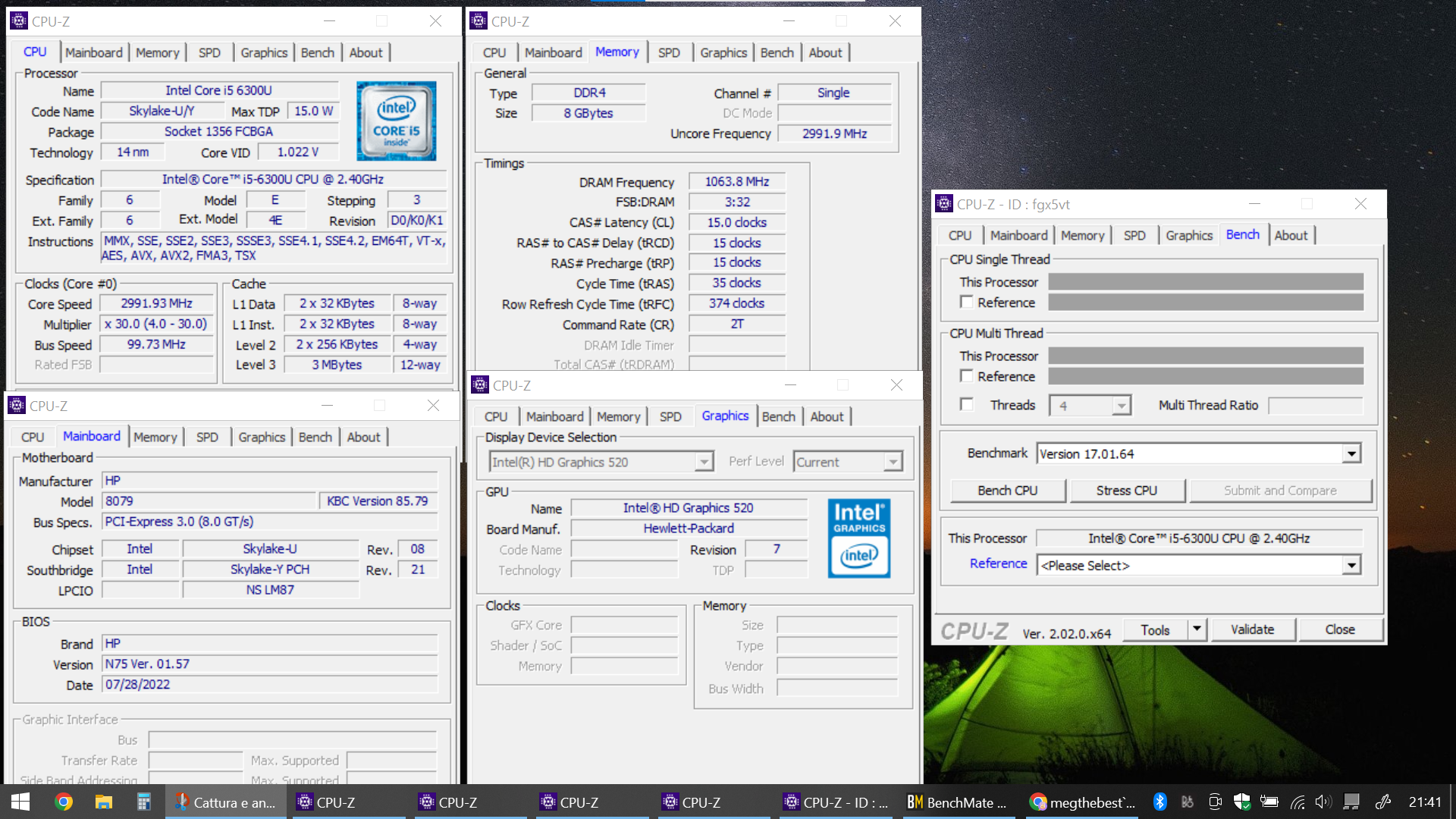Click the Multi Thread Ratio field
This screenshot has height=819, width=1456.
pyautogui.click(x=1316, y=406)
